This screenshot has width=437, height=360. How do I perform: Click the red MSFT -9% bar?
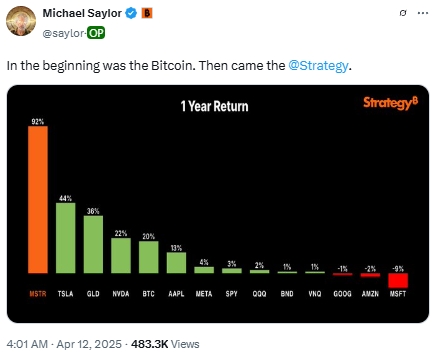pos(398,281)
